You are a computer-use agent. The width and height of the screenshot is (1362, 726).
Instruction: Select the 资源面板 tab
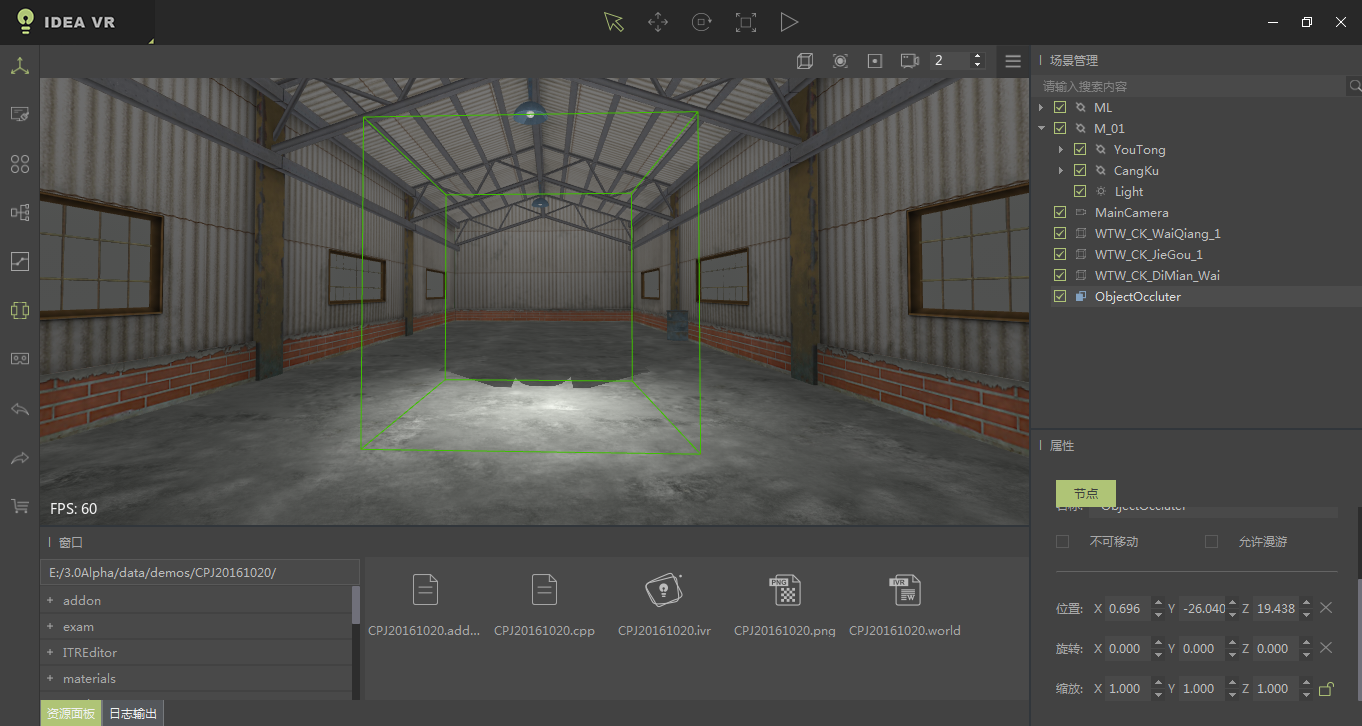71,714
